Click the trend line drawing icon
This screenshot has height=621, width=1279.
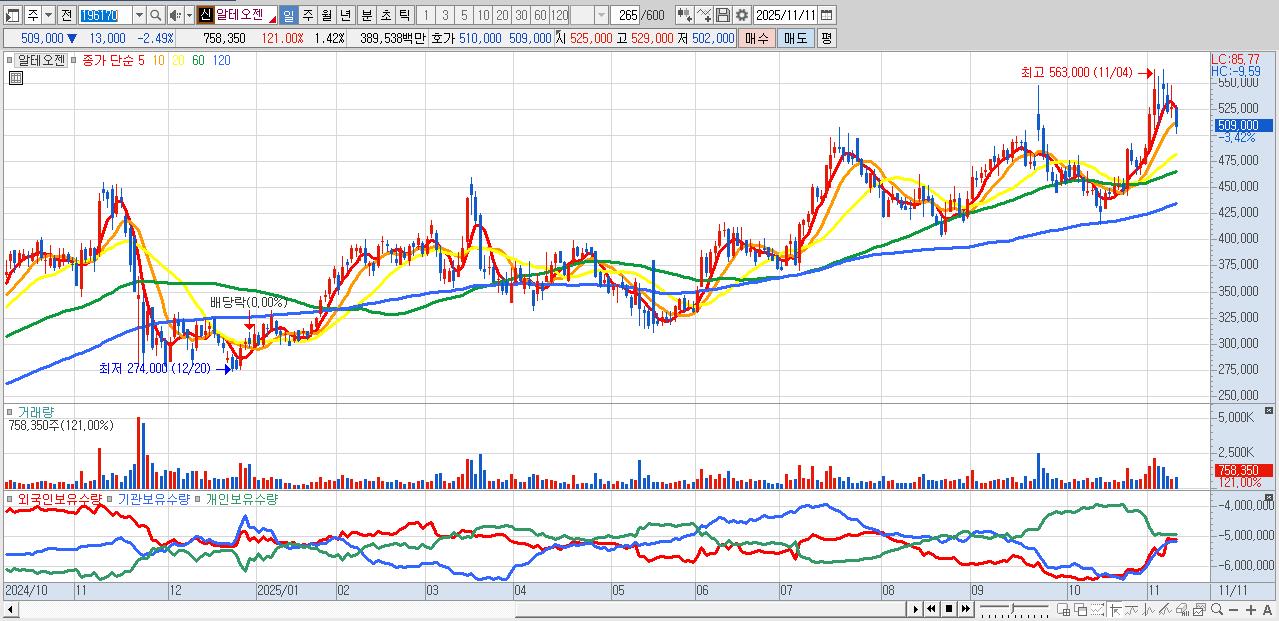[x=1132, y=609]
